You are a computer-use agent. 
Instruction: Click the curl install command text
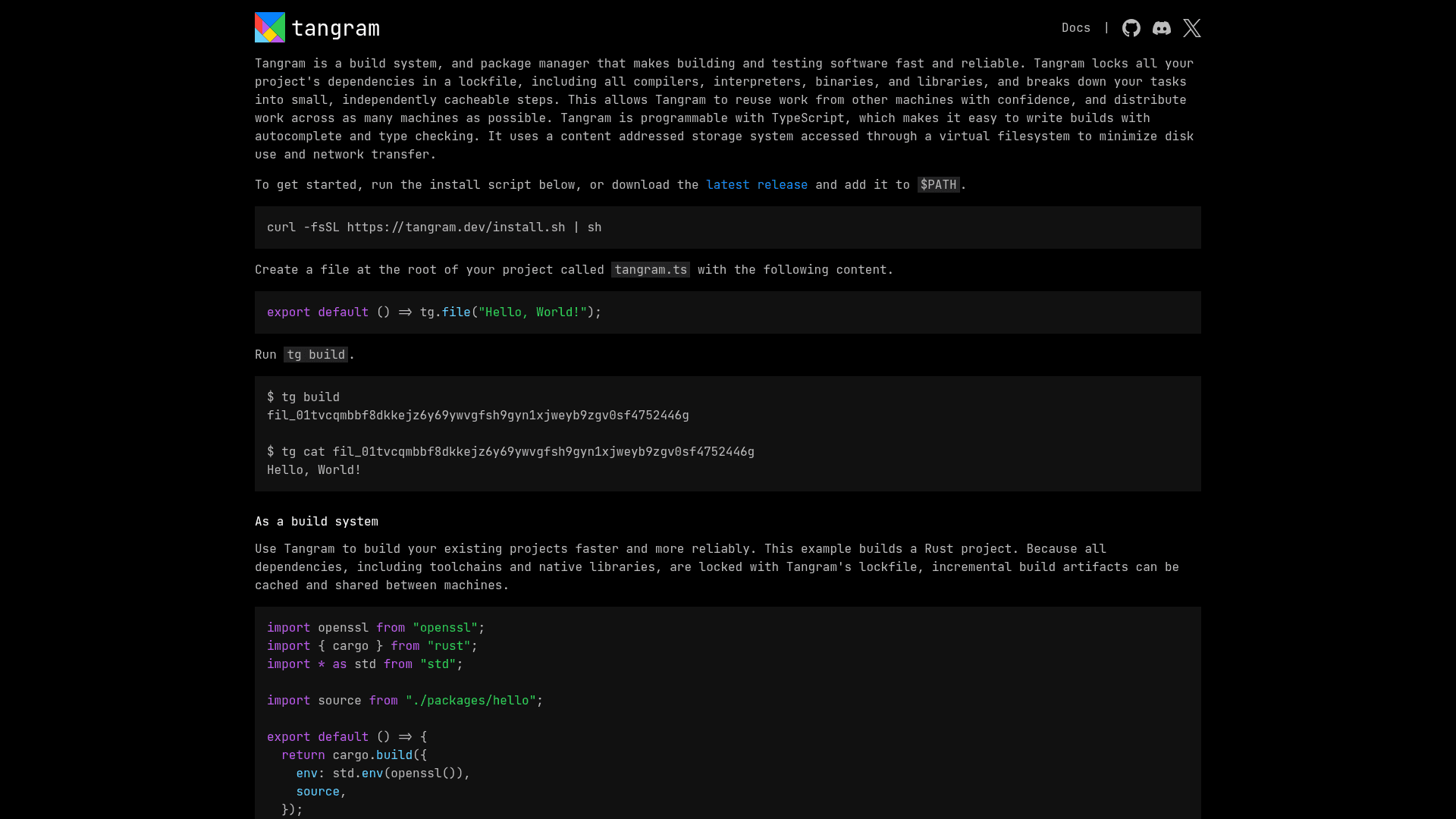(x=434, y=227)
